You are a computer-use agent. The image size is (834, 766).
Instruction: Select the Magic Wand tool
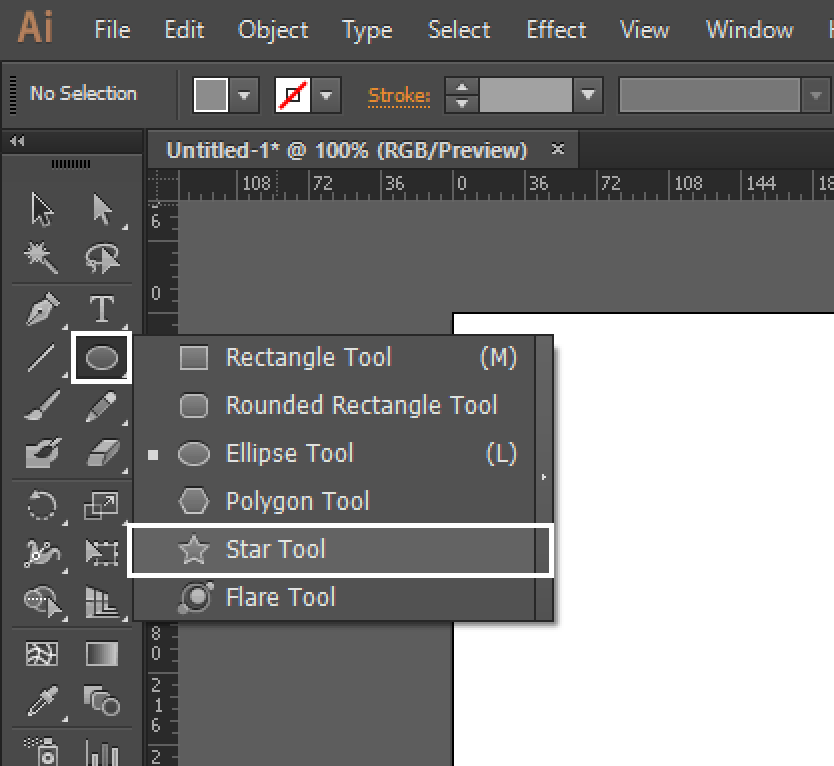click(x=42, y=257)
